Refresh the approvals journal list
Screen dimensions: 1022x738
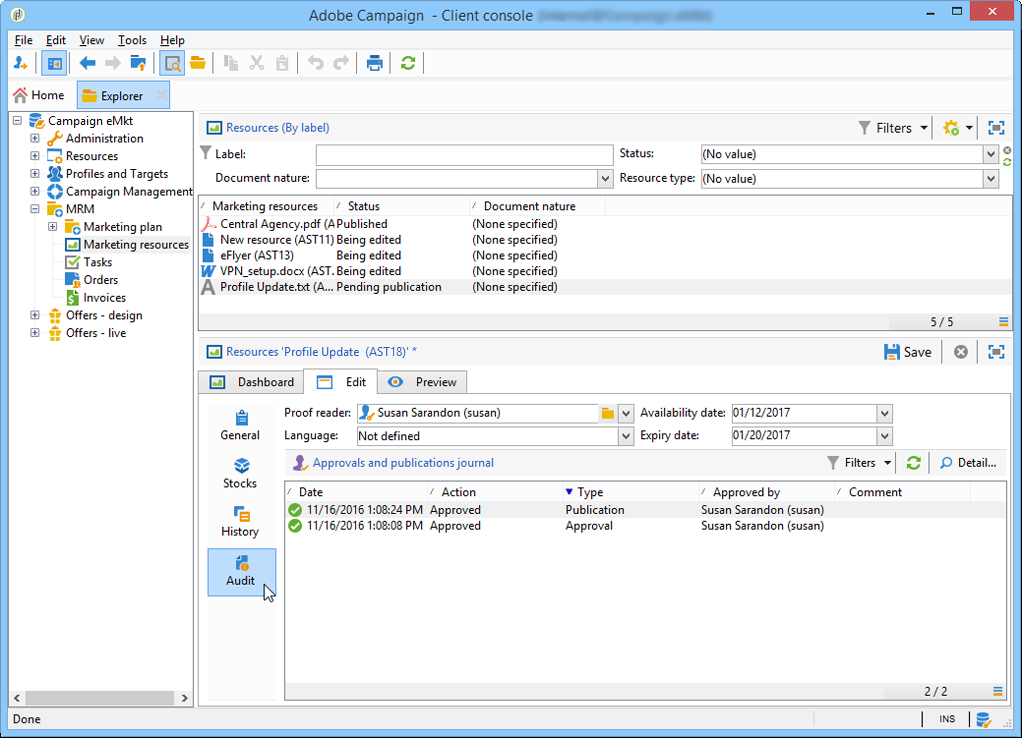[x=914, y=463]
